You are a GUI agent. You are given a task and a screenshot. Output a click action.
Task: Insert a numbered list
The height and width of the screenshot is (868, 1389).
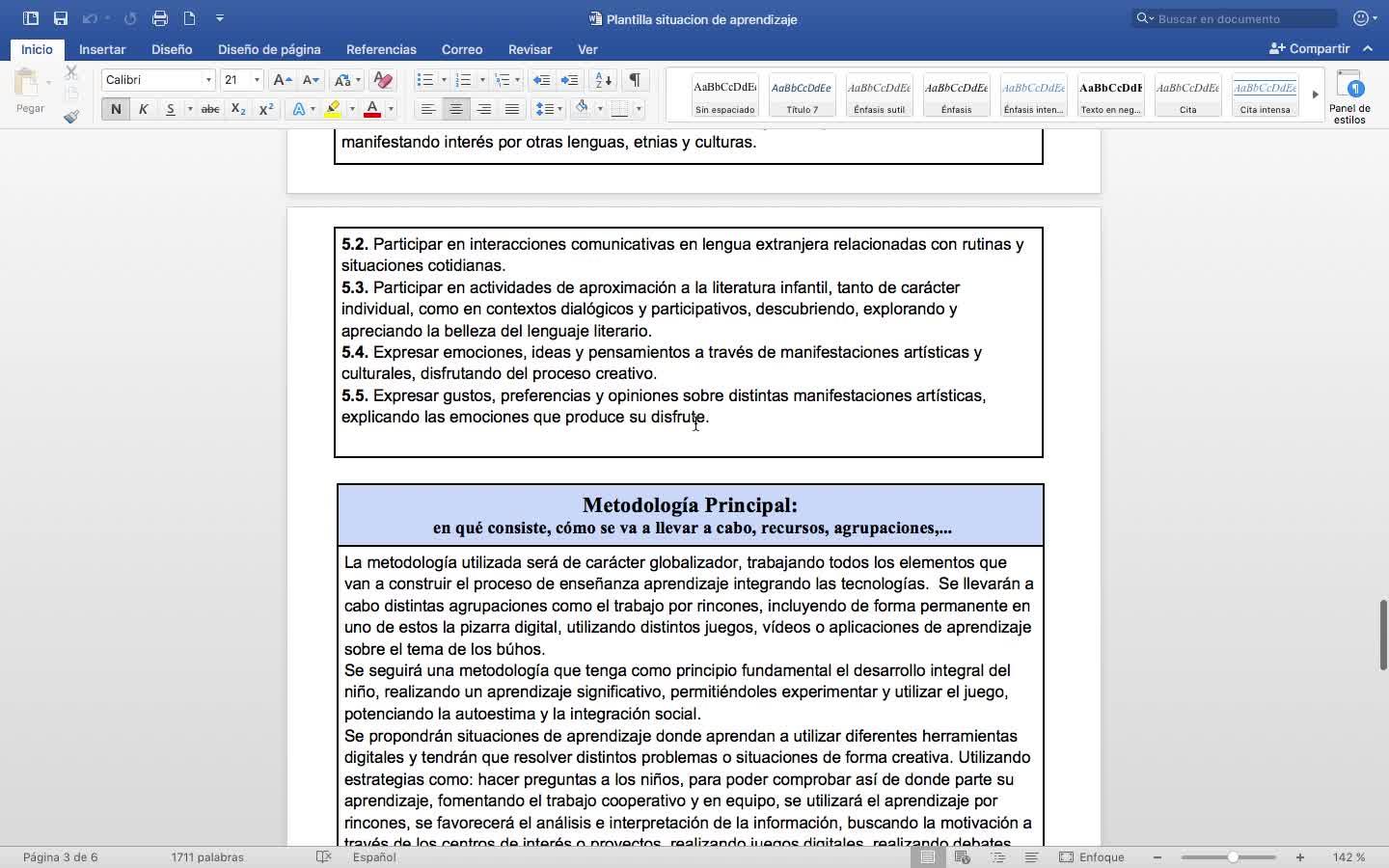(463, 80)
